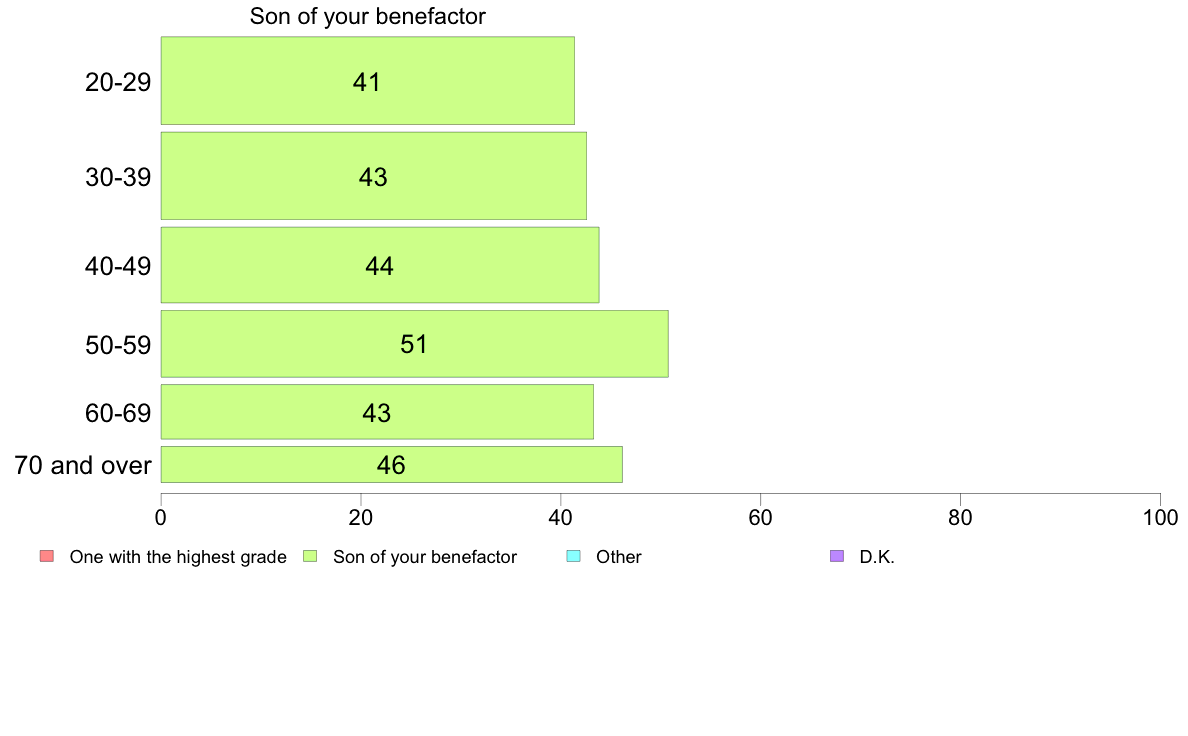The image size is (1188, 736).
Task: Click the cyan 'Other' legend swatch
Action: click(574, 556)
